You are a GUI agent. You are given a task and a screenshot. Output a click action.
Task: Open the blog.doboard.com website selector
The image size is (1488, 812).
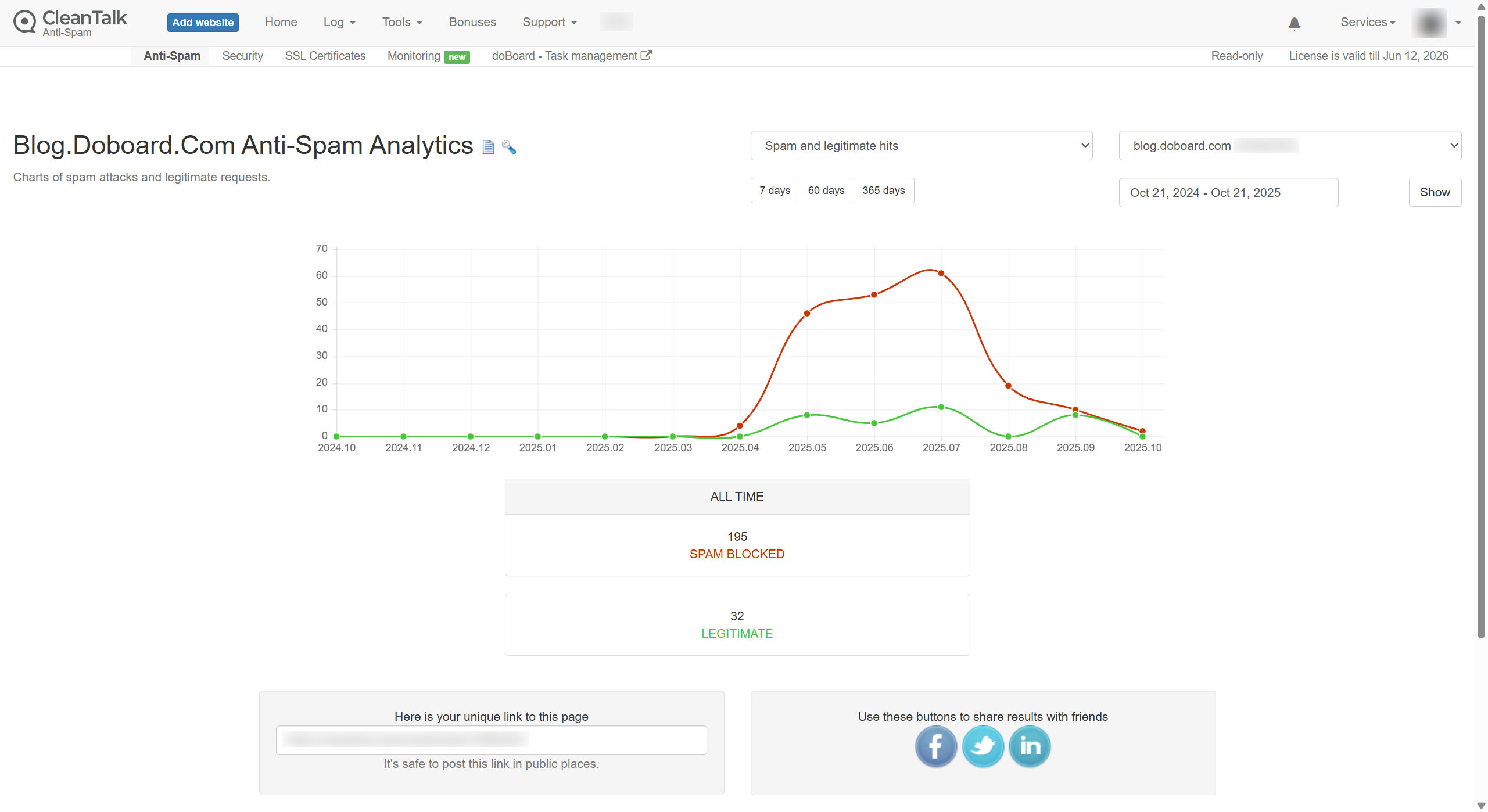pos(1289,146)
